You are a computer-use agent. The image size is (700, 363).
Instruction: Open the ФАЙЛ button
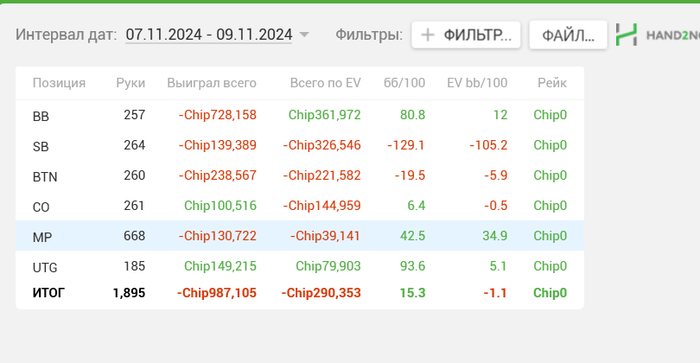(568, 35)
